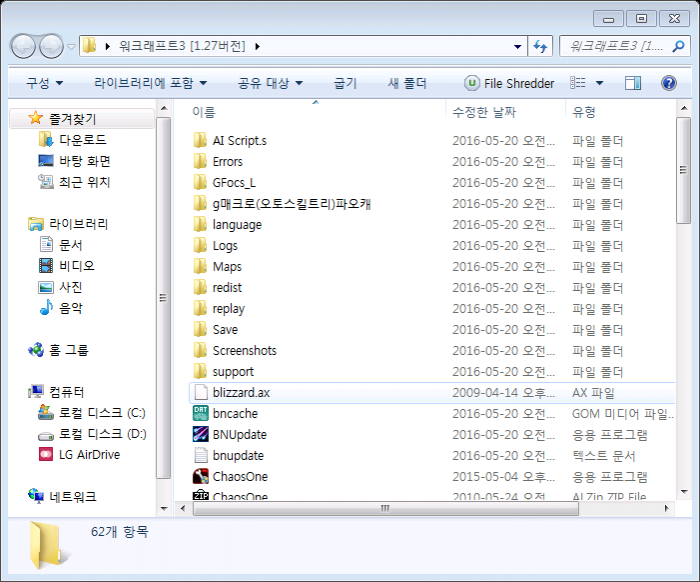Click the magnifier search icon

click(679, 46)
